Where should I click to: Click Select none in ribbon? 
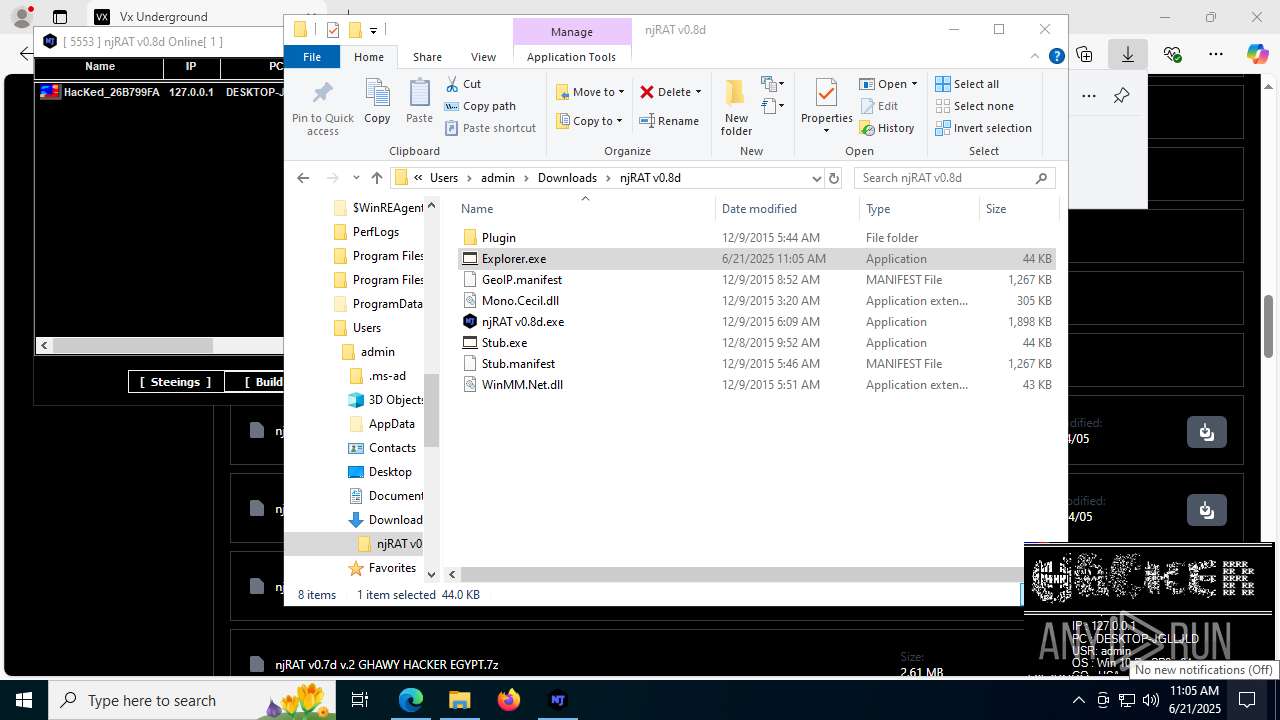974,106
